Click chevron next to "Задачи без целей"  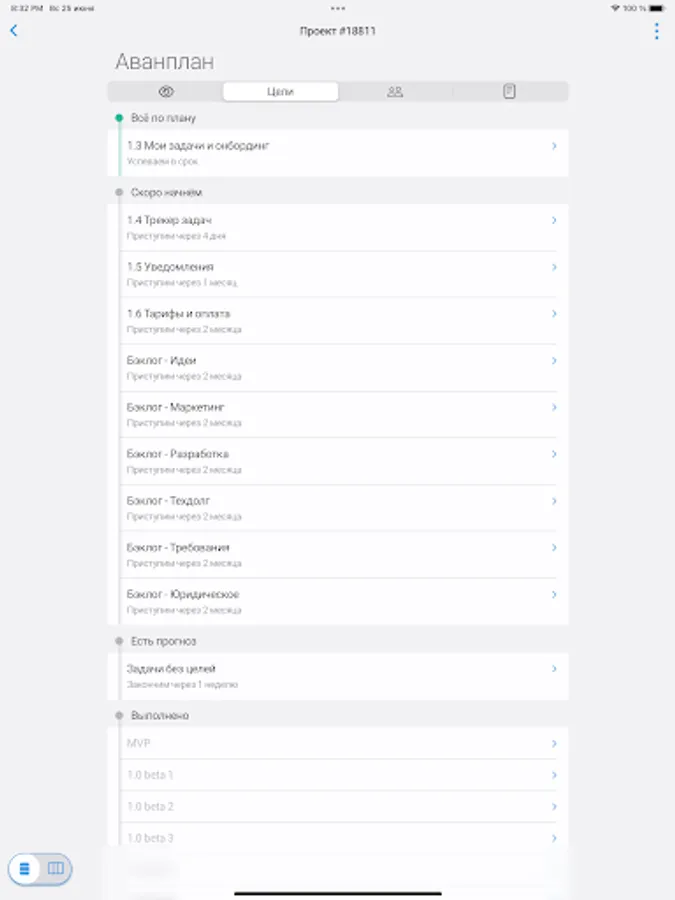(x=554, y=669)
